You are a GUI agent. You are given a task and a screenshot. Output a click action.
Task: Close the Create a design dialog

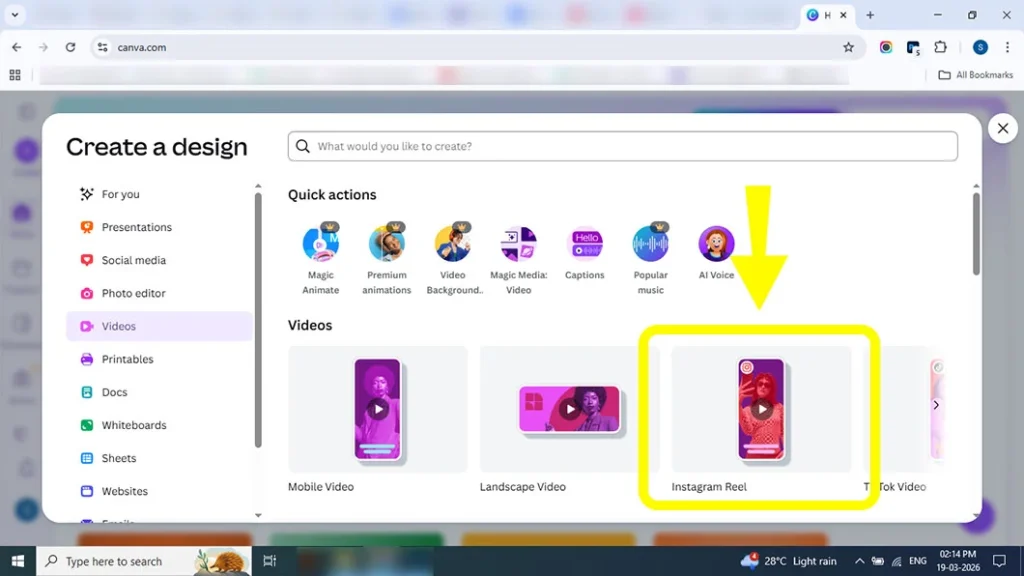click(x=1002, y=128)
